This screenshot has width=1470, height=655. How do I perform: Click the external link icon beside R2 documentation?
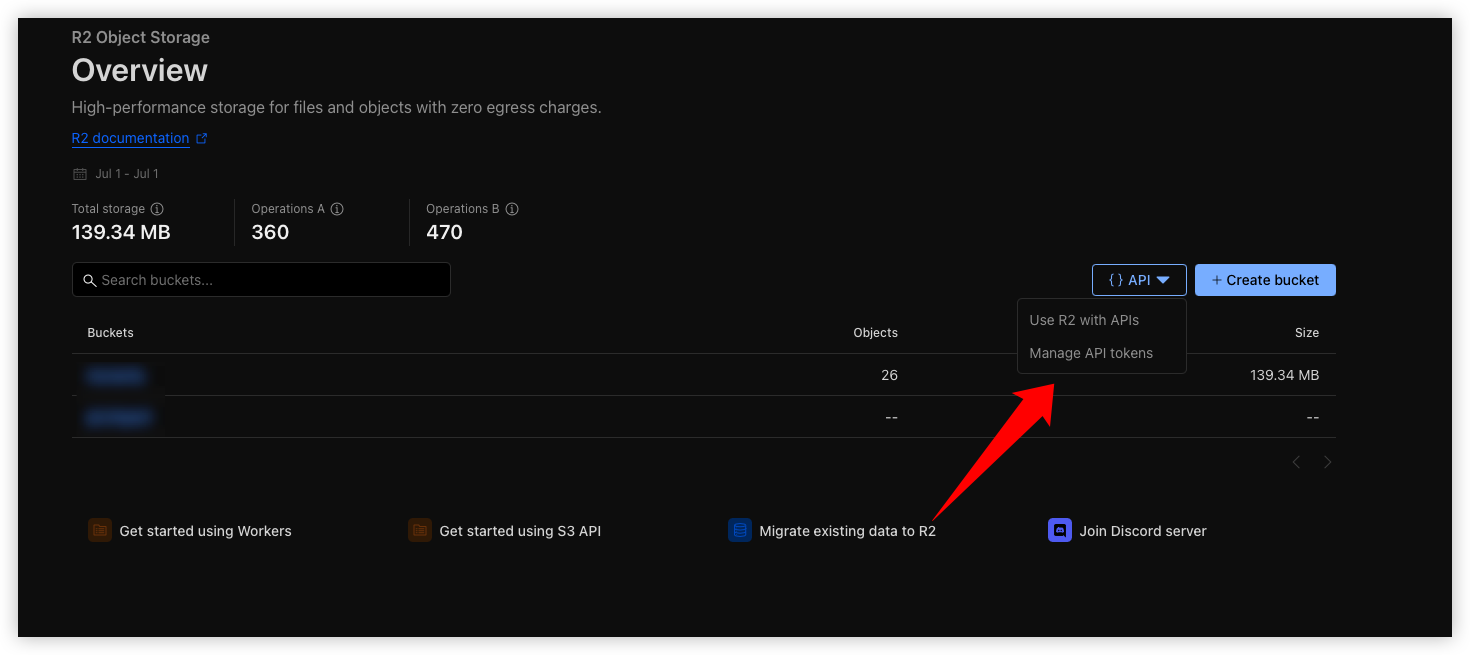(x=202, y=139)
